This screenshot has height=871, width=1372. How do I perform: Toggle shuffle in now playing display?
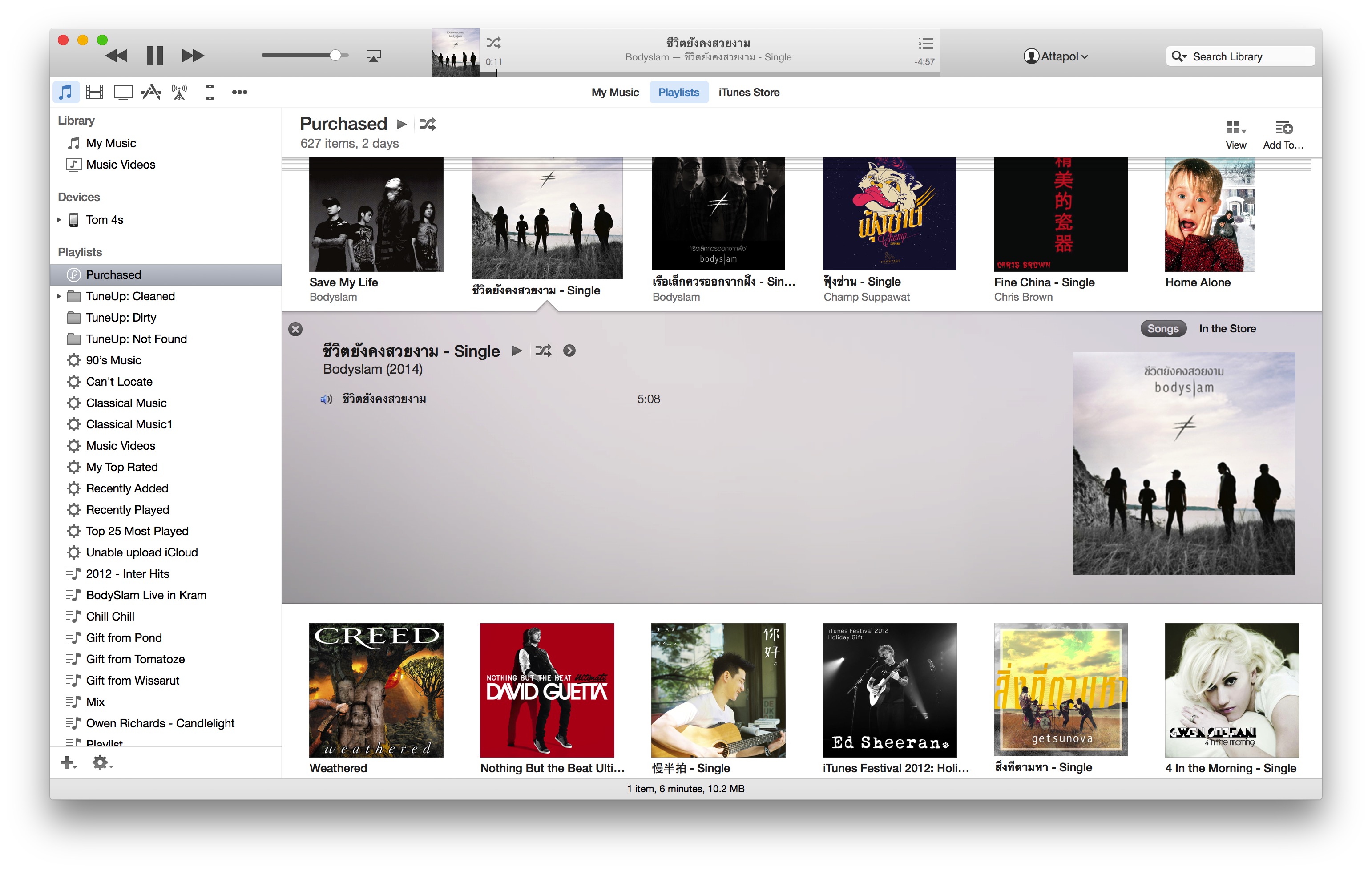tap(493, 43)
